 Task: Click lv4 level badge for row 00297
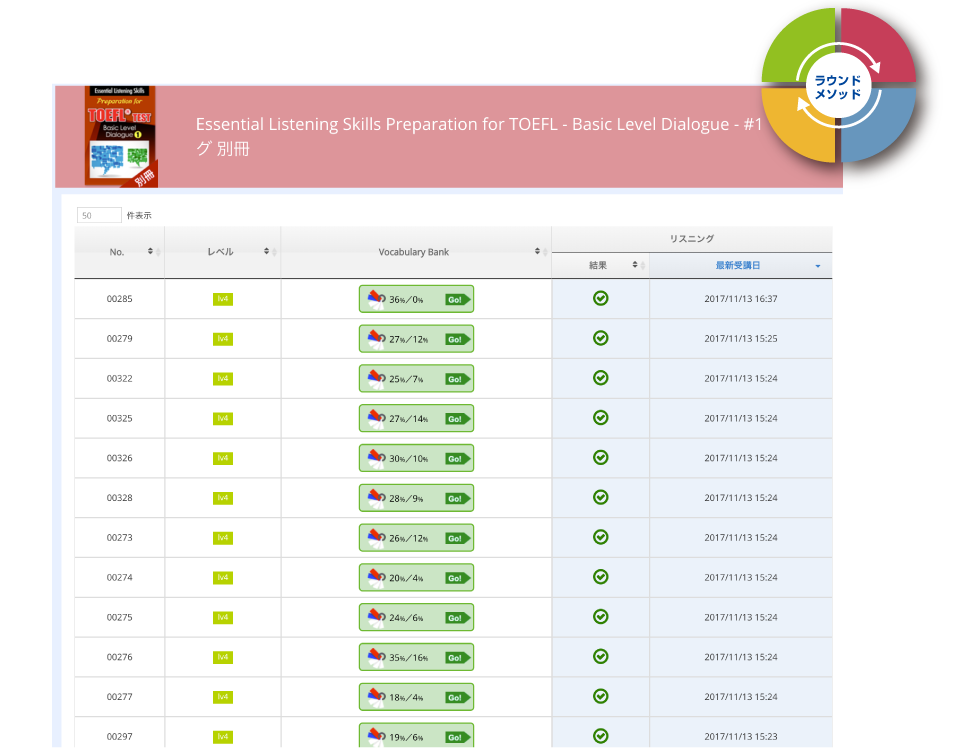(223, 737)
